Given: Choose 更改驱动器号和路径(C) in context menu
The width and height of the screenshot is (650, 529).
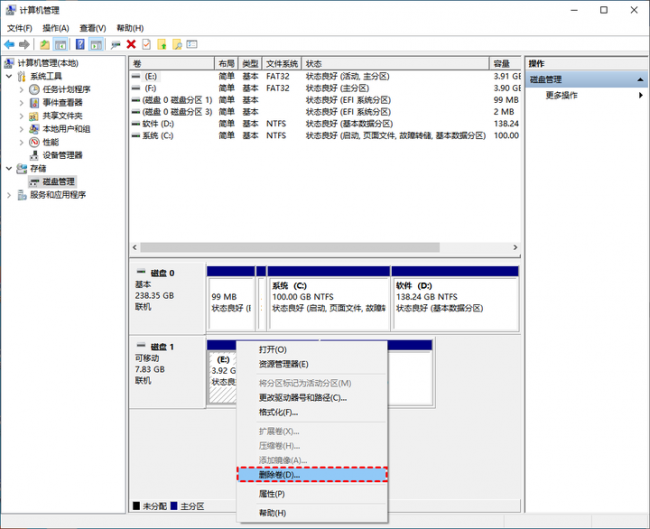Looking at the screenshot, I should click(312, 398).
